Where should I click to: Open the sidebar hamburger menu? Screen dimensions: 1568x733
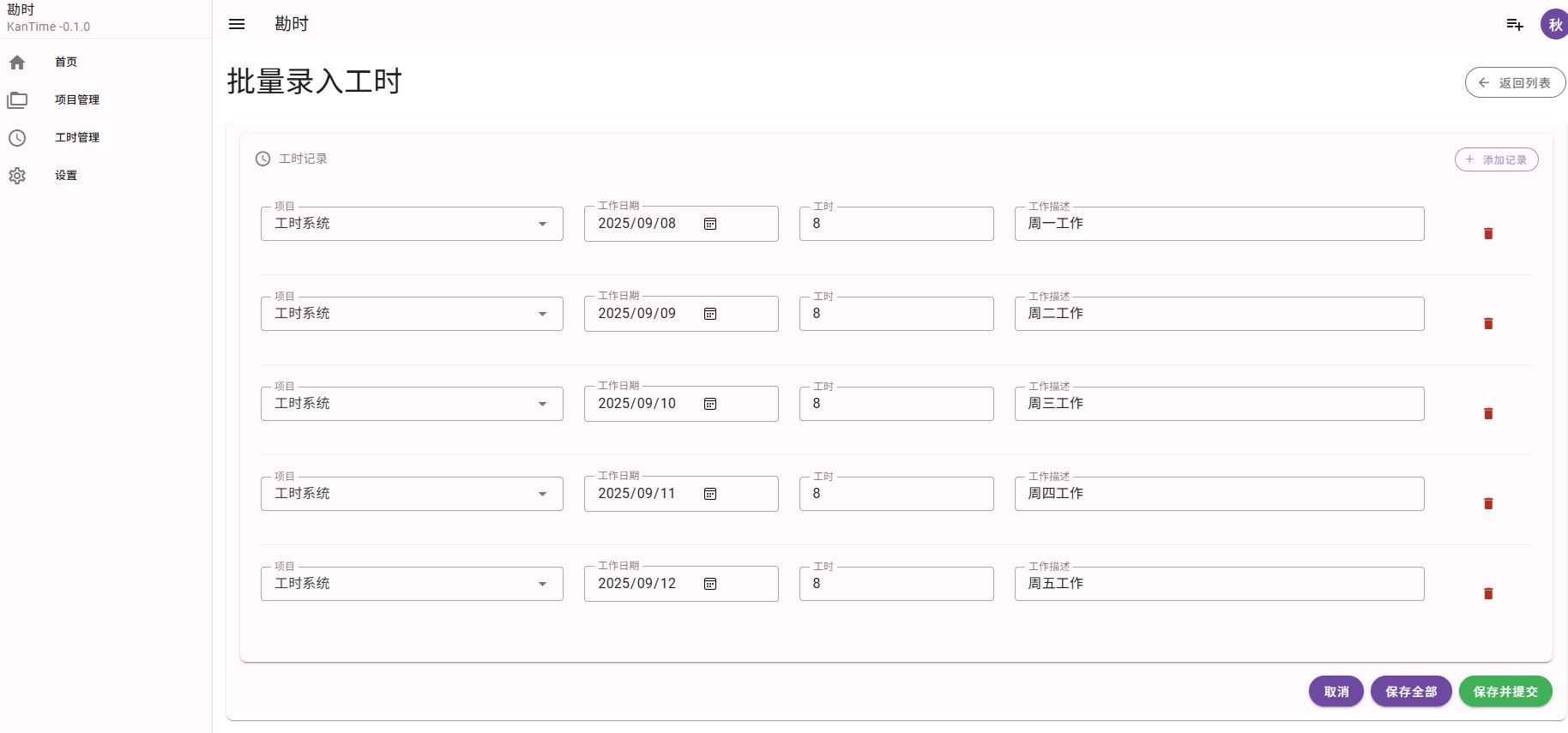coord(236,24)
